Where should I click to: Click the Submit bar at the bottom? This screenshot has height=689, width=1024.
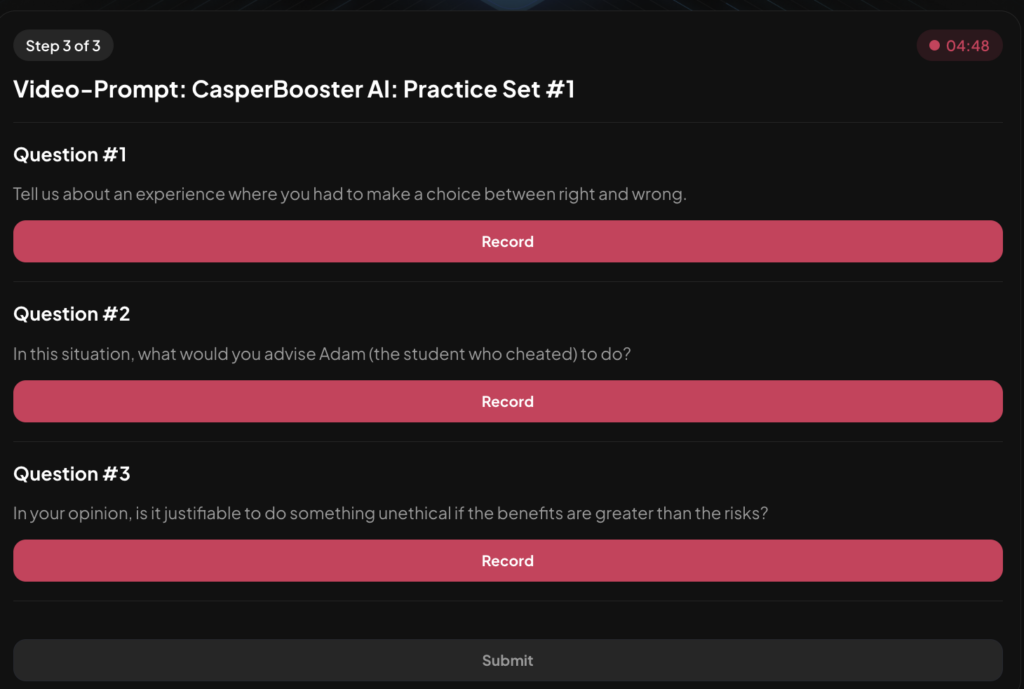[507, 660]
